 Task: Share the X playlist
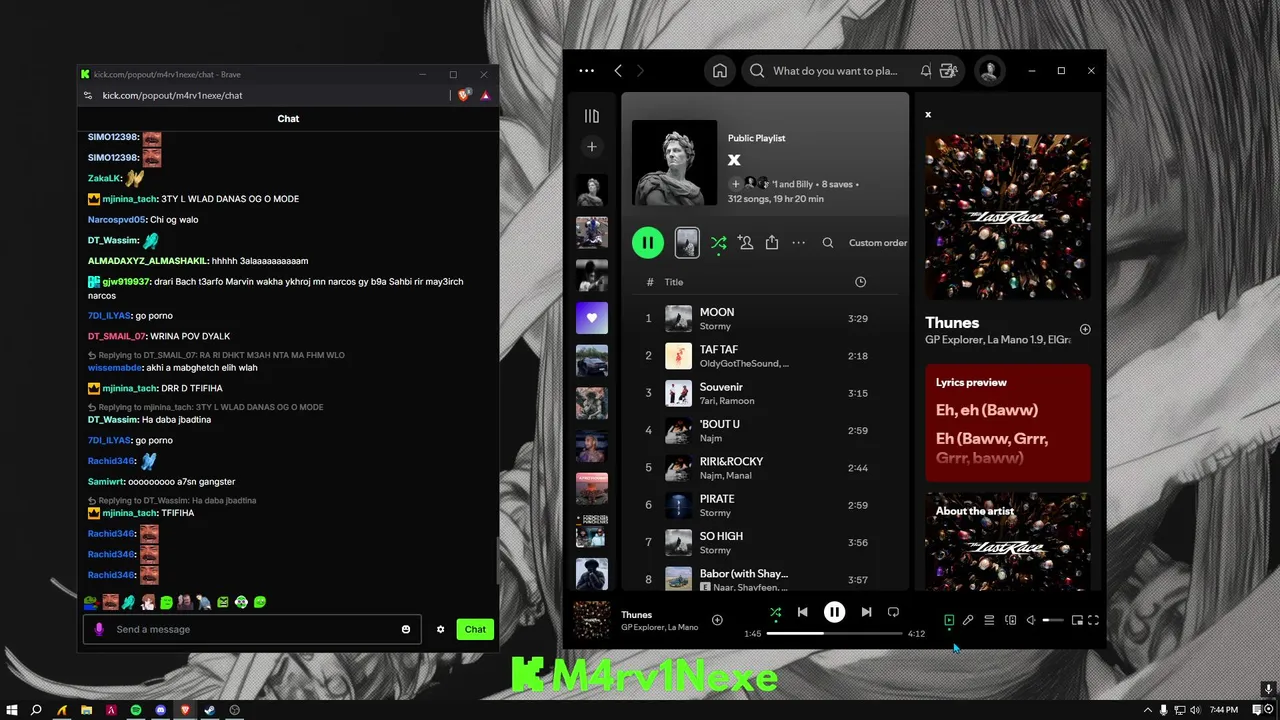point(772,242)
